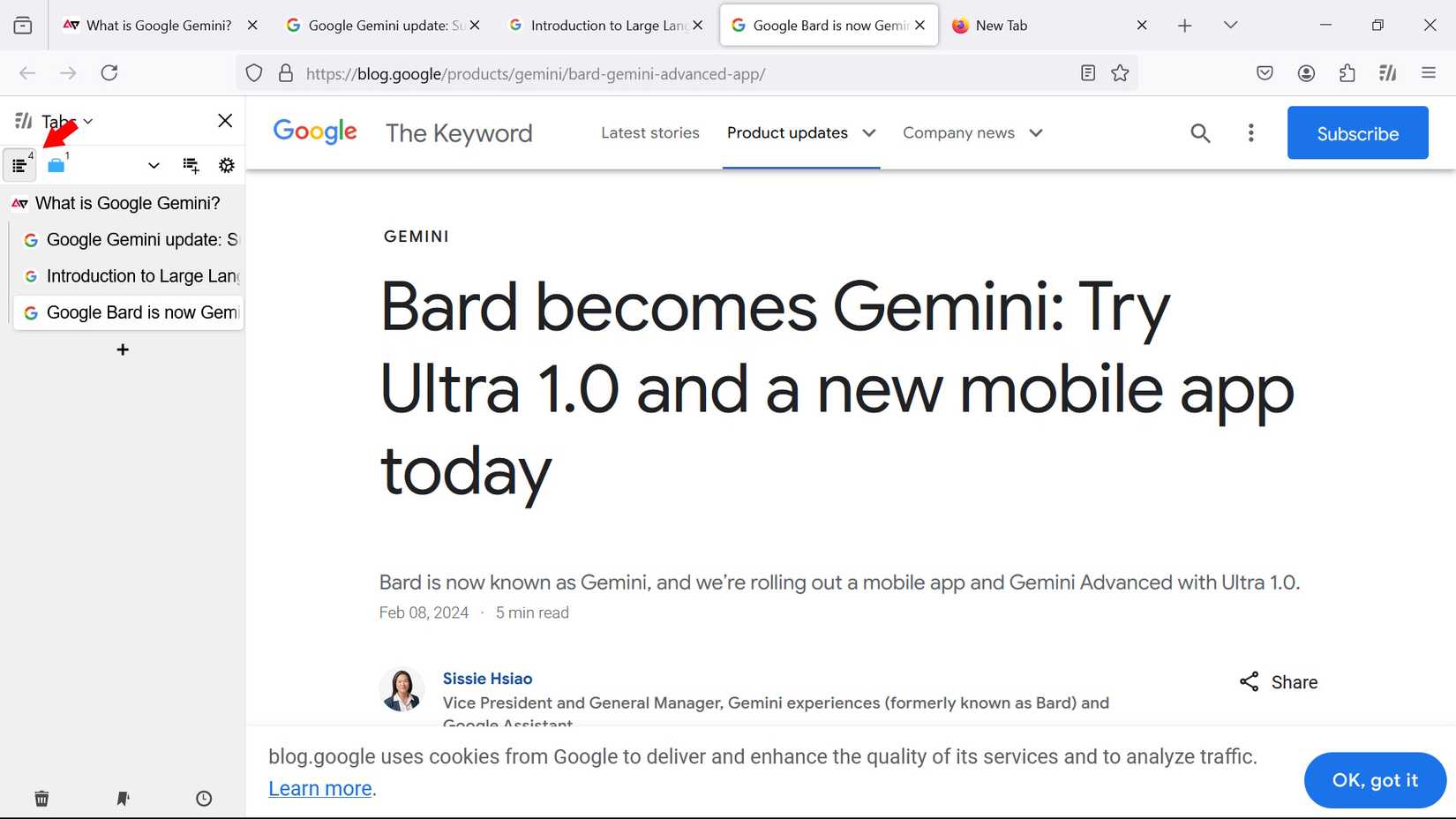The width and height of the screenshot is (1456, 819).
Task: Save the page to Pocket
Action: pos(1265,73)
